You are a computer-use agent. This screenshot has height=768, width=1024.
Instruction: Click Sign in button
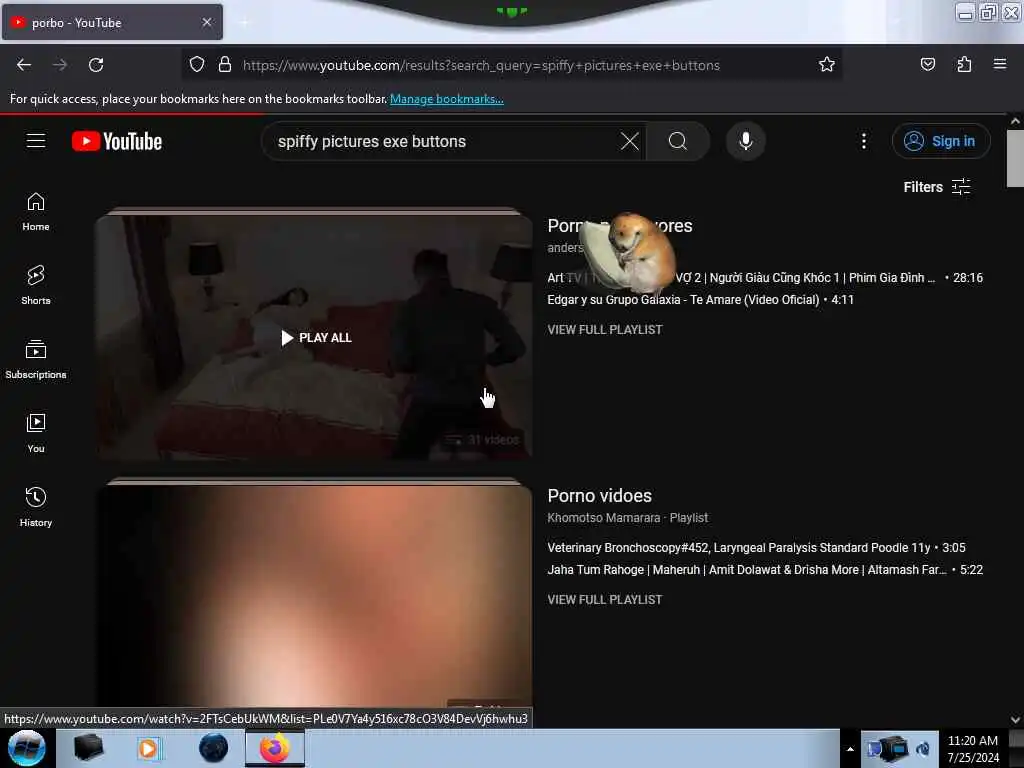941,141
